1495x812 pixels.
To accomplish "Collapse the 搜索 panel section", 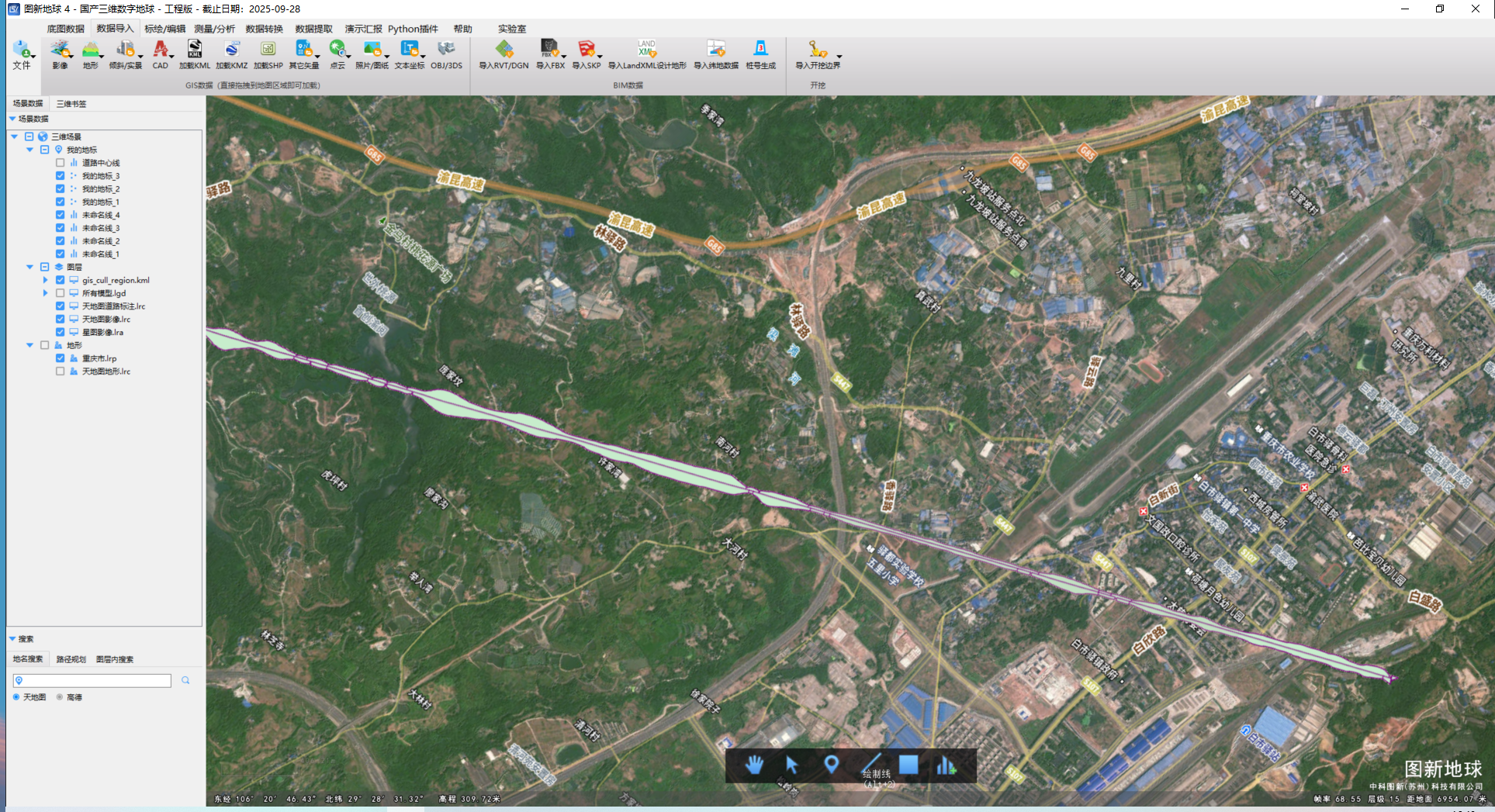I will pos(12,639).
